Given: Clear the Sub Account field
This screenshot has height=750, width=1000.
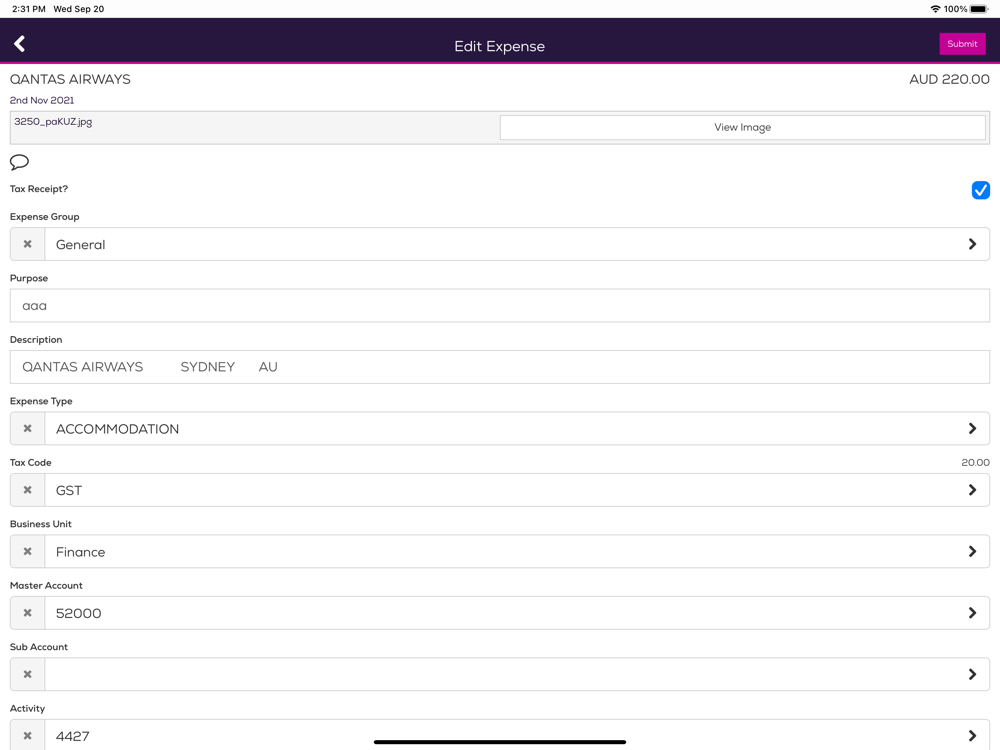Looking at the screenshot, I should (x=27, y=674).
